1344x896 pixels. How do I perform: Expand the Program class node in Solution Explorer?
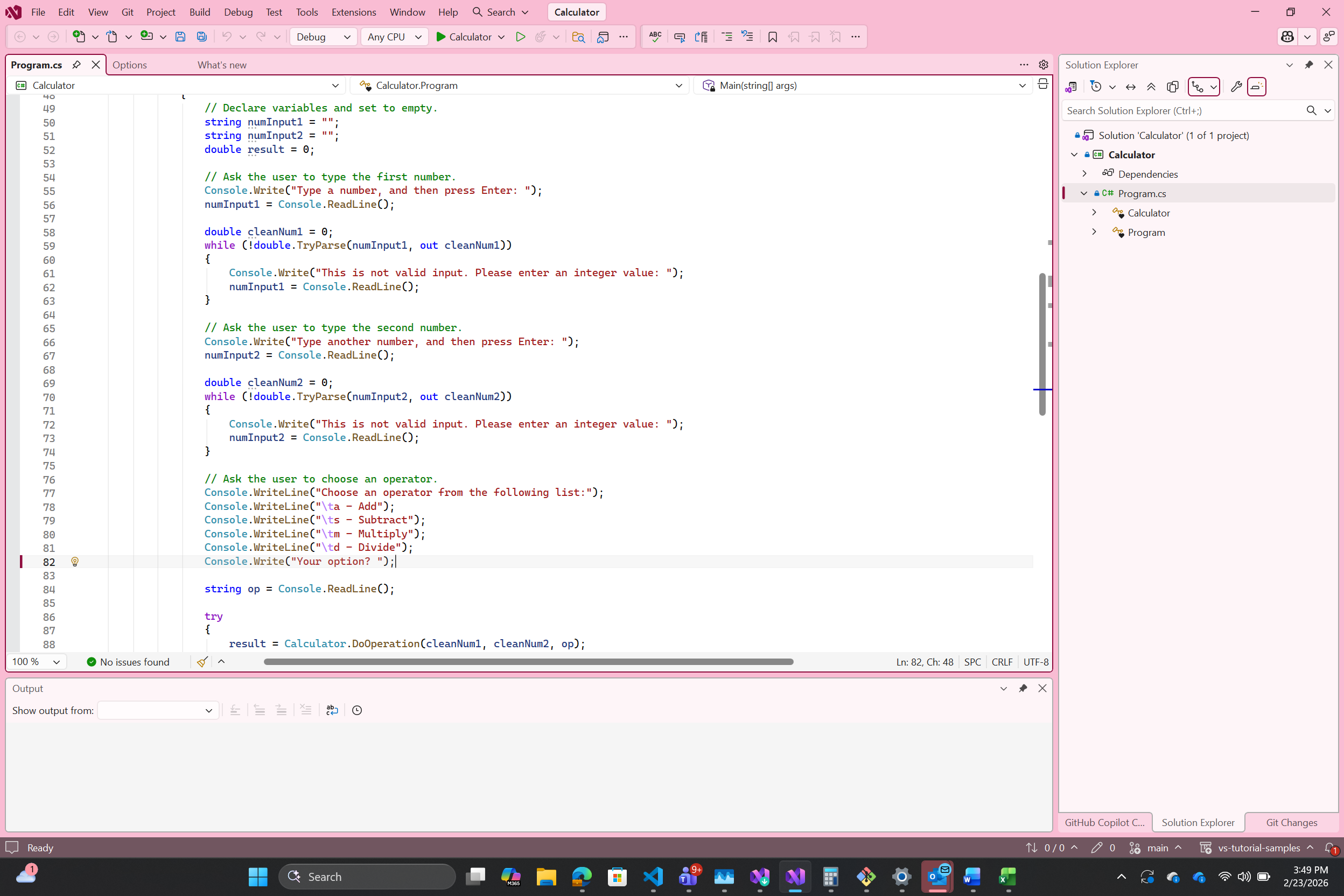pos(1094,232)
